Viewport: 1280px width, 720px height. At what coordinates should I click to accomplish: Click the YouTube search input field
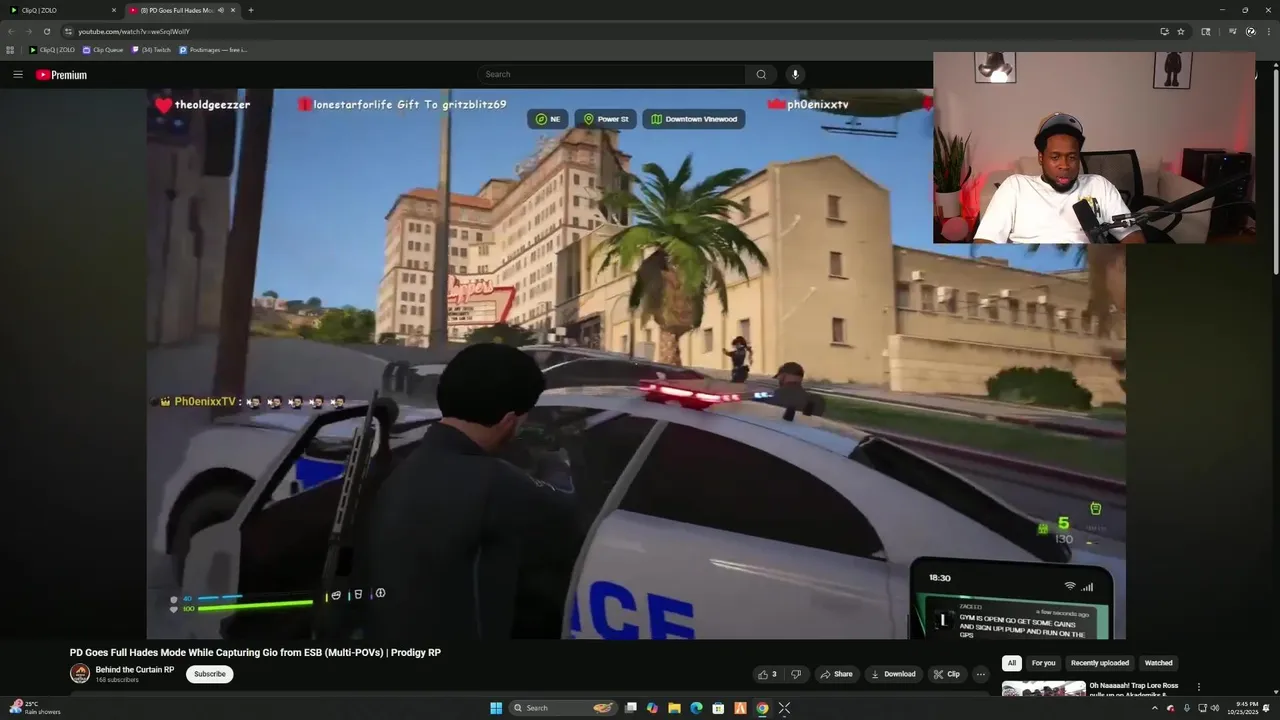click(611, 74)
